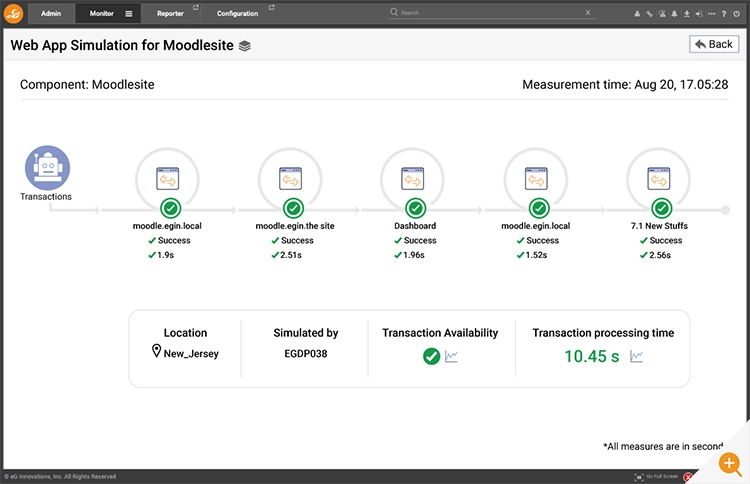
Task: Clear the search box with the X
Action: click(588, 12)
